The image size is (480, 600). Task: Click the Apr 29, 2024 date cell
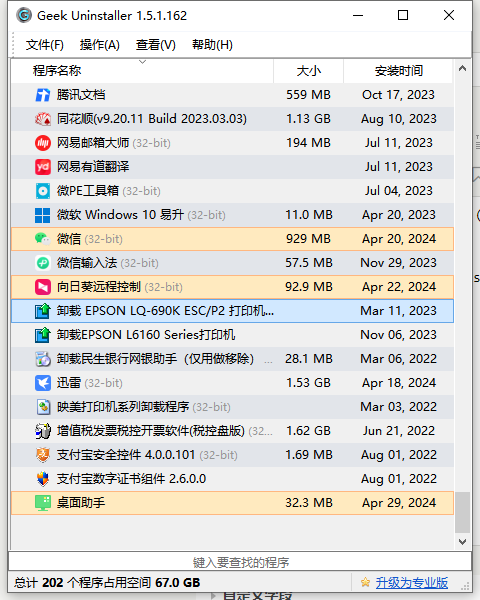click(399, 503)
